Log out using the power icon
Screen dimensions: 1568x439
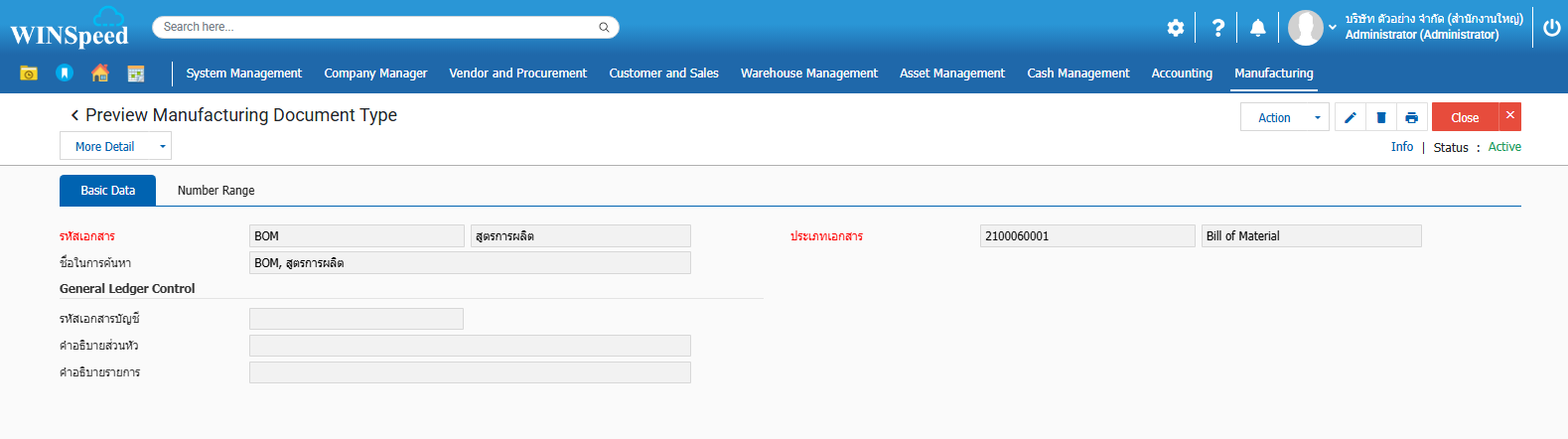point(1551,28)
